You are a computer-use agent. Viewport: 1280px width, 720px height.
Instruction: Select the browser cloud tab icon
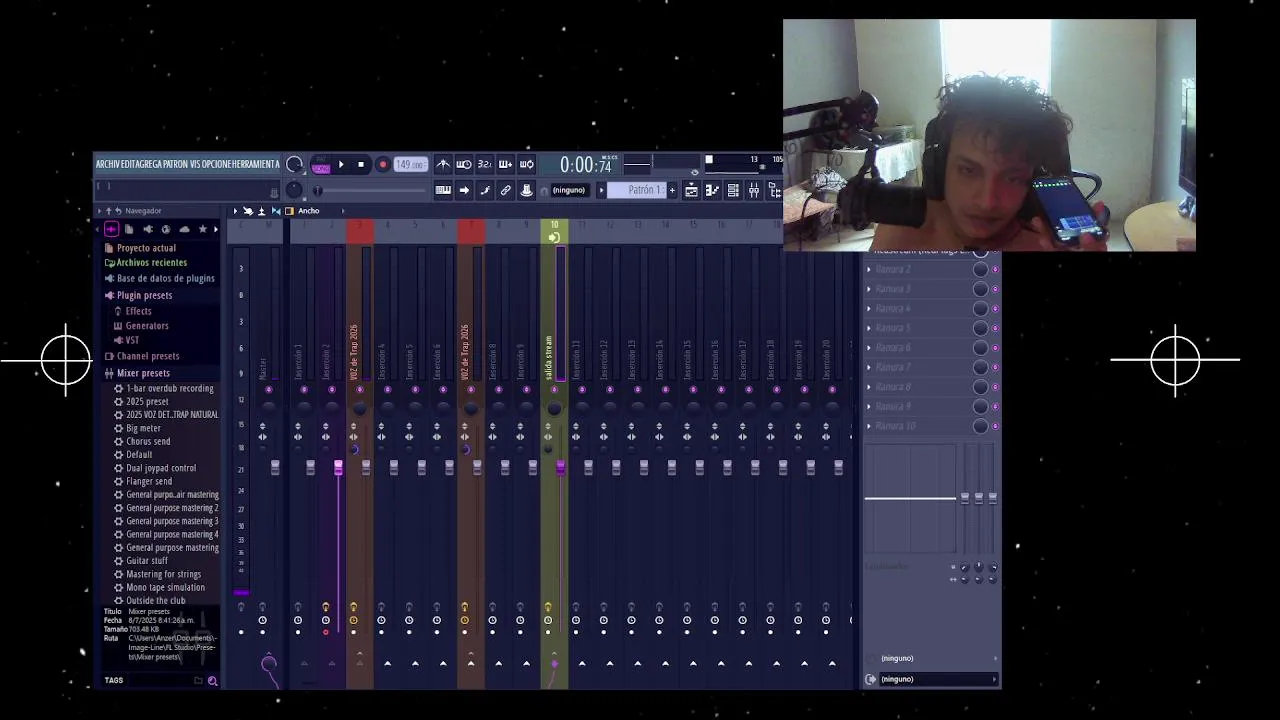coord(184,229)
